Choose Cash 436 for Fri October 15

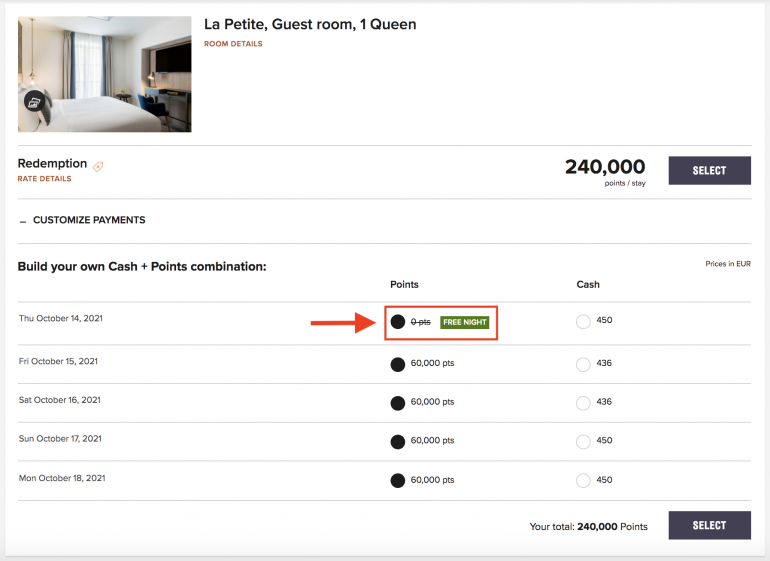coord(583,363)
